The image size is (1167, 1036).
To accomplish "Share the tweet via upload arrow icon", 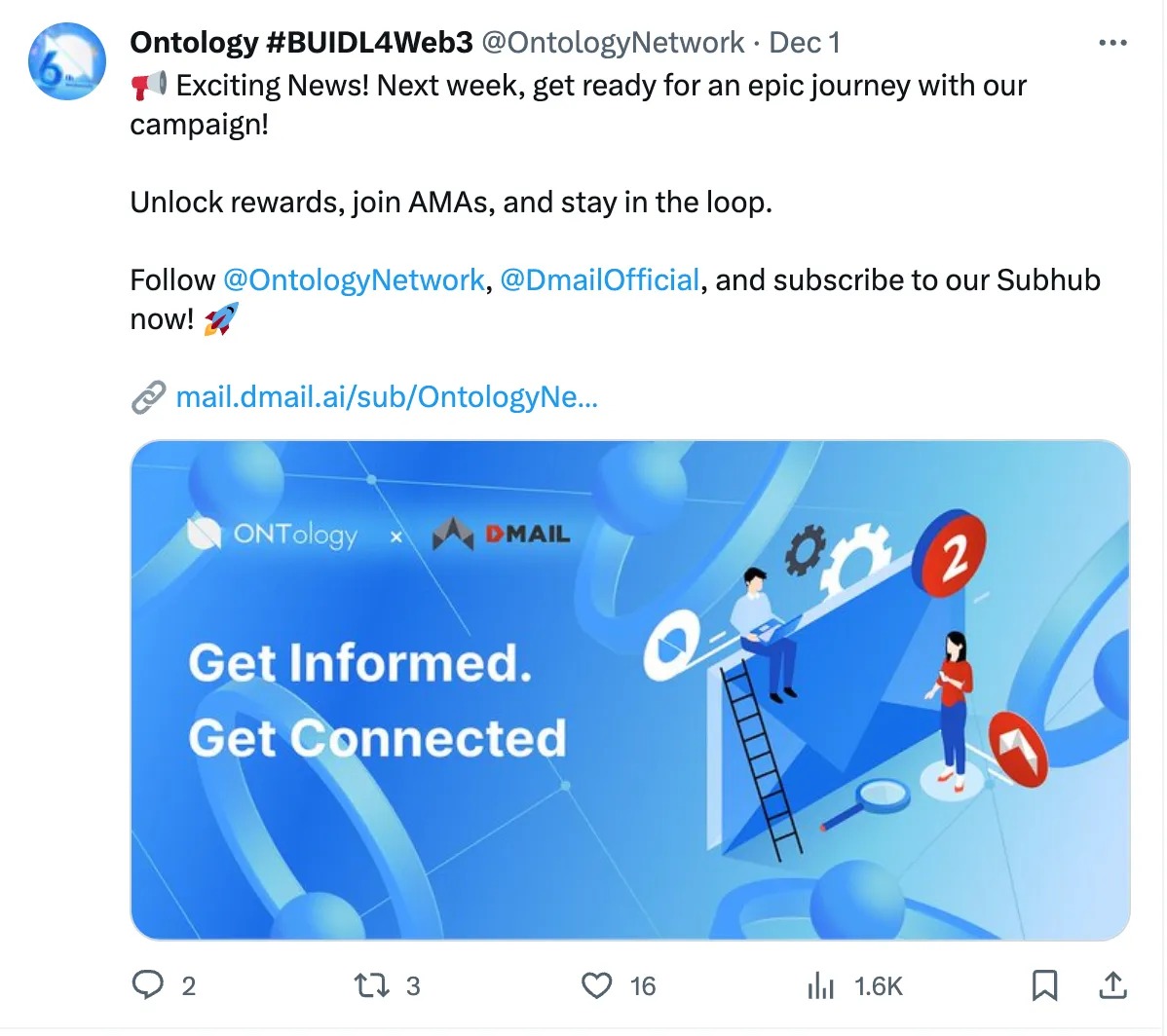I will (x=1112, y=984).
